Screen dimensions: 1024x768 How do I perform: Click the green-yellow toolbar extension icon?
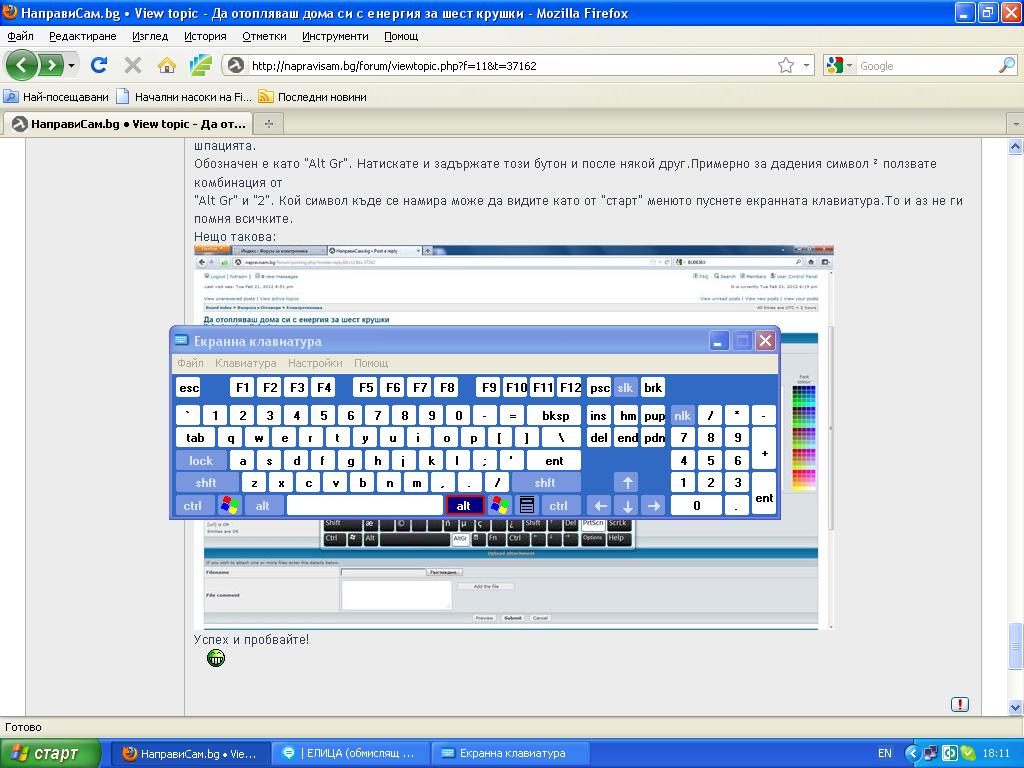coord(200,65)
